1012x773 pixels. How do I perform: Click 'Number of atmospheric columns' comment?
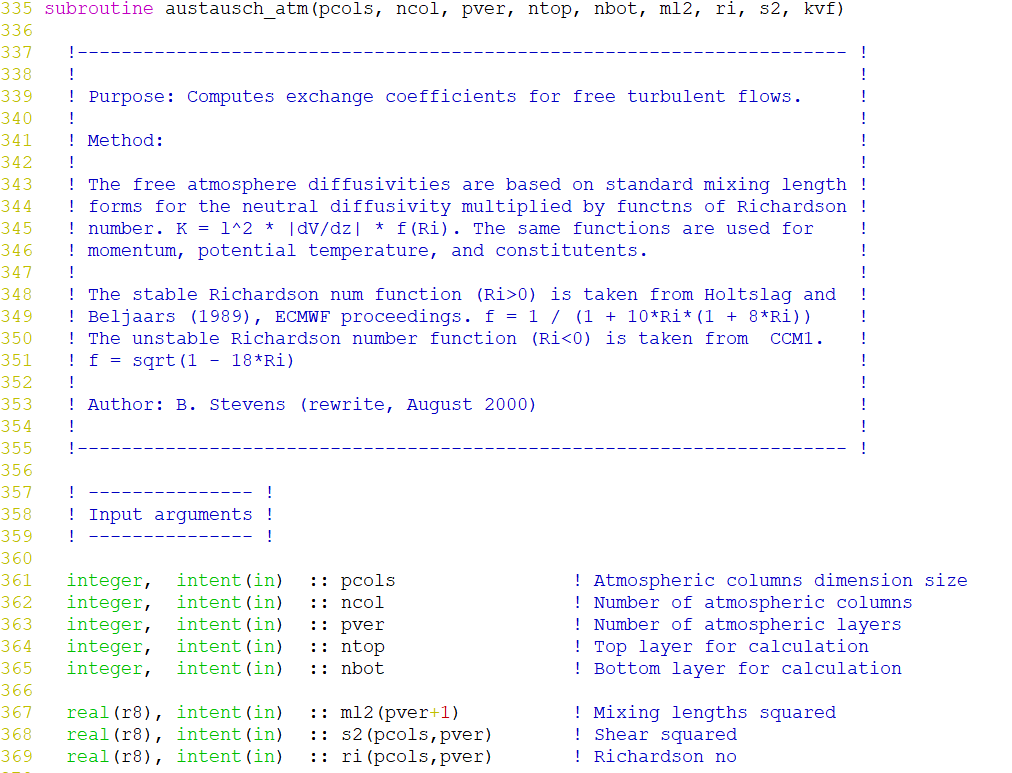tap(753, 603)
